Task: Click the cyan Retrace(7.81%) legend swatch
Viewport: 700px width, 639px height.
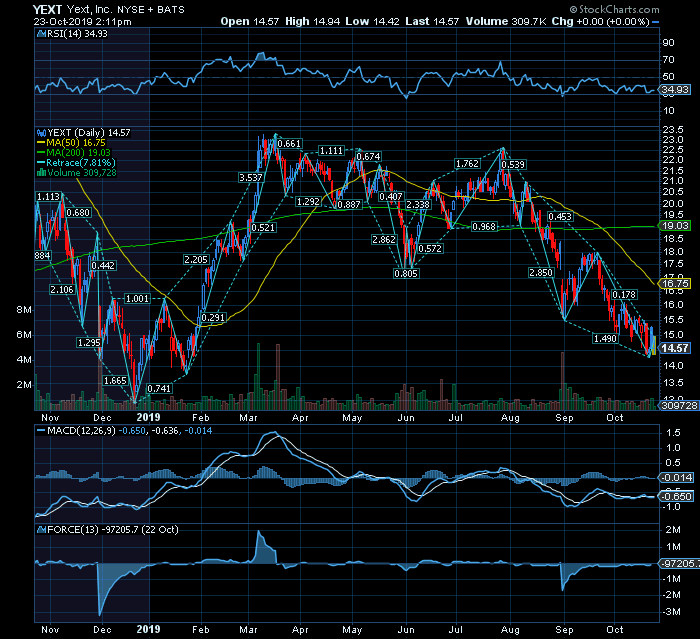Action: coord(42,163)
